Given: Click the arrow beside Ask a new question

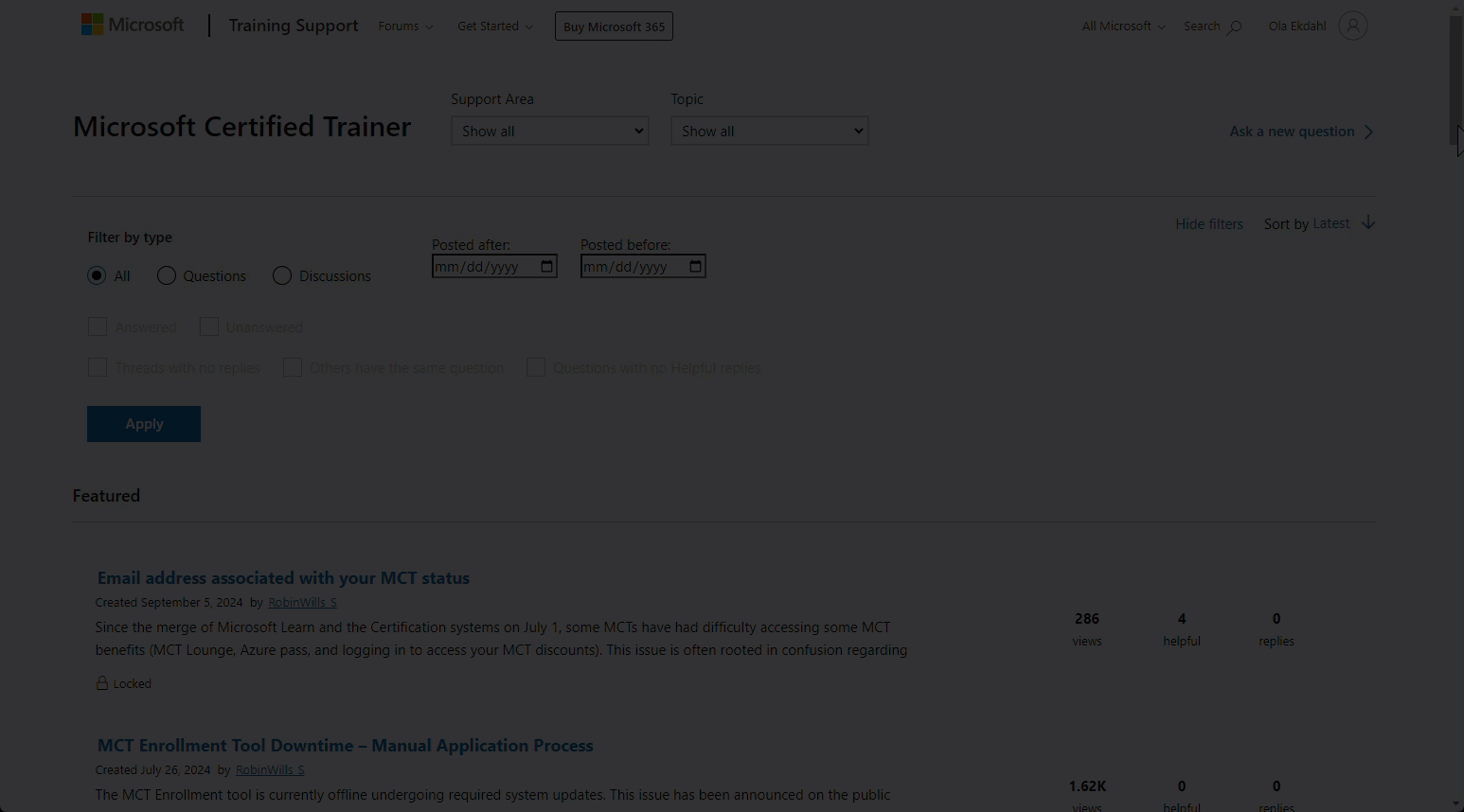Looking at the screenshot, I should click(1368, 132).
